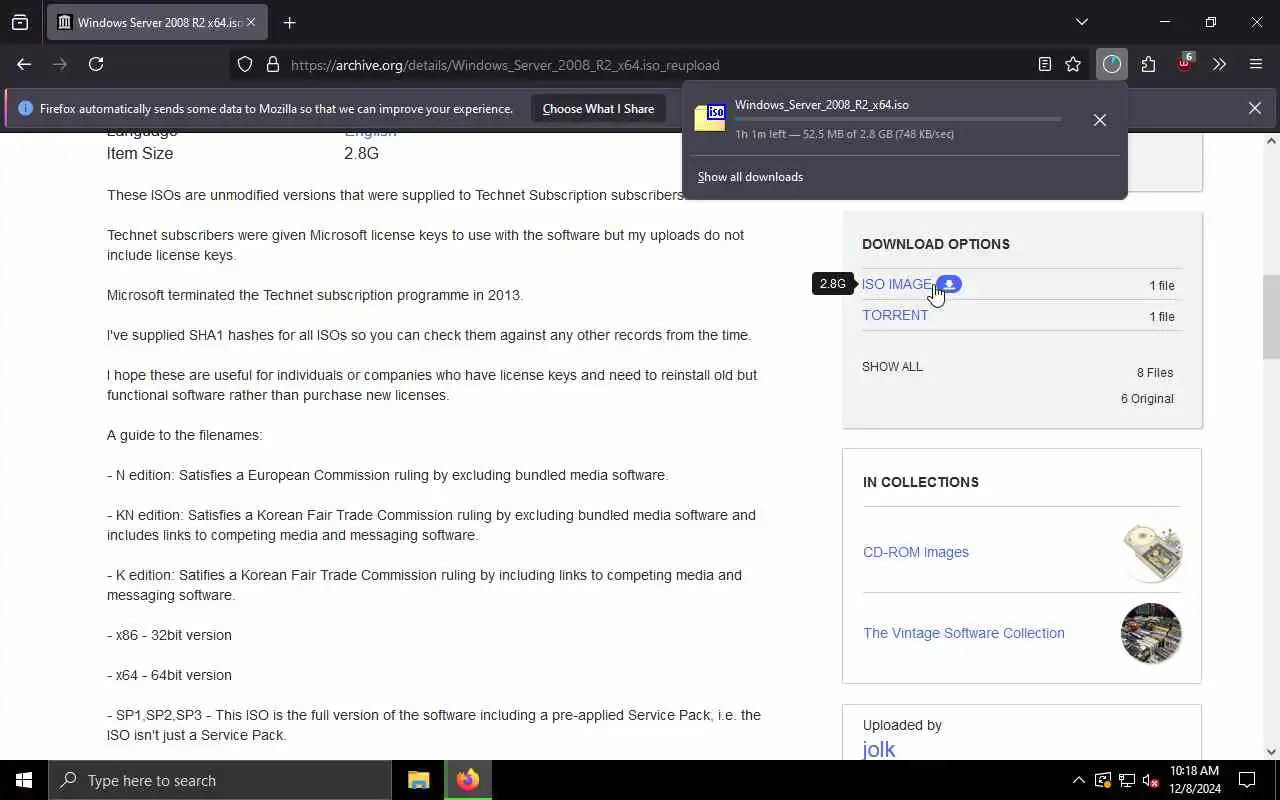Open the downloads progress toolbar button
The width and height of the screenshot is (1280, 800).
click(1112, 64)
